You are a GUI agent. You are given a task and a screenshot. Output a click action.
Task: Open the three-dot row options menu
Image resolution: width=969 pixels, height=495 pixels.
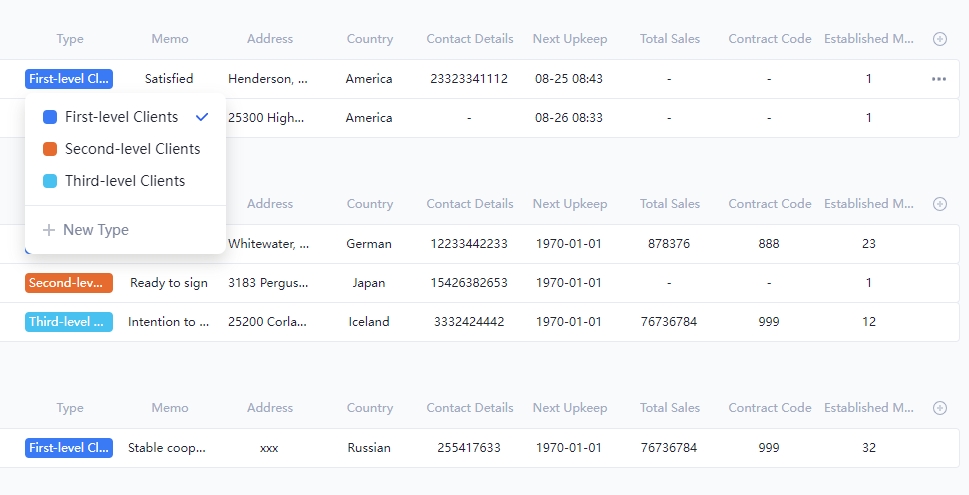[x=938, y=79]
